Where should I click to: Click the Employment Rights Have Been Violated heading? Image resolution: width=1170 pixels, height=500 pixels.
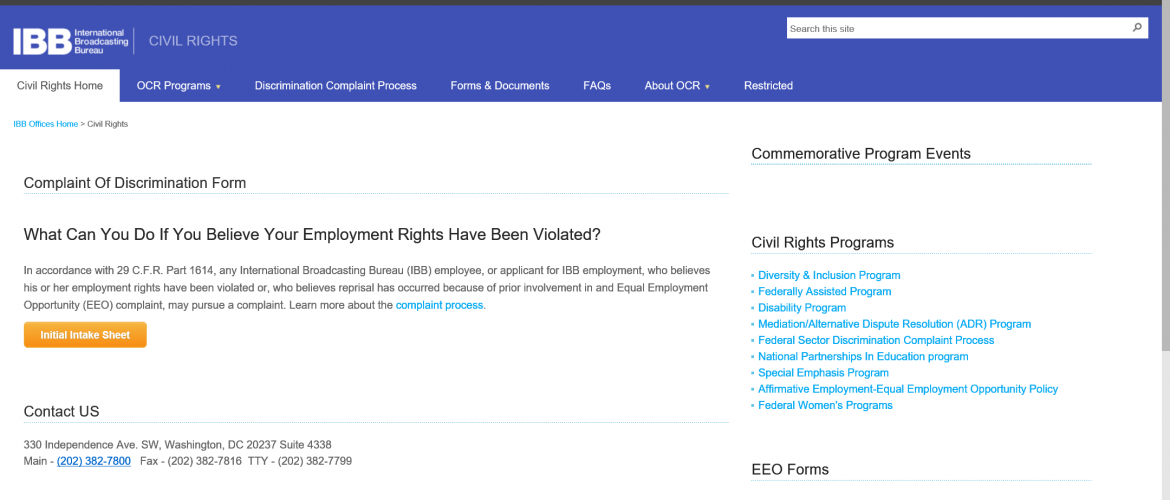pyautogui.click(x=312, y=234)
